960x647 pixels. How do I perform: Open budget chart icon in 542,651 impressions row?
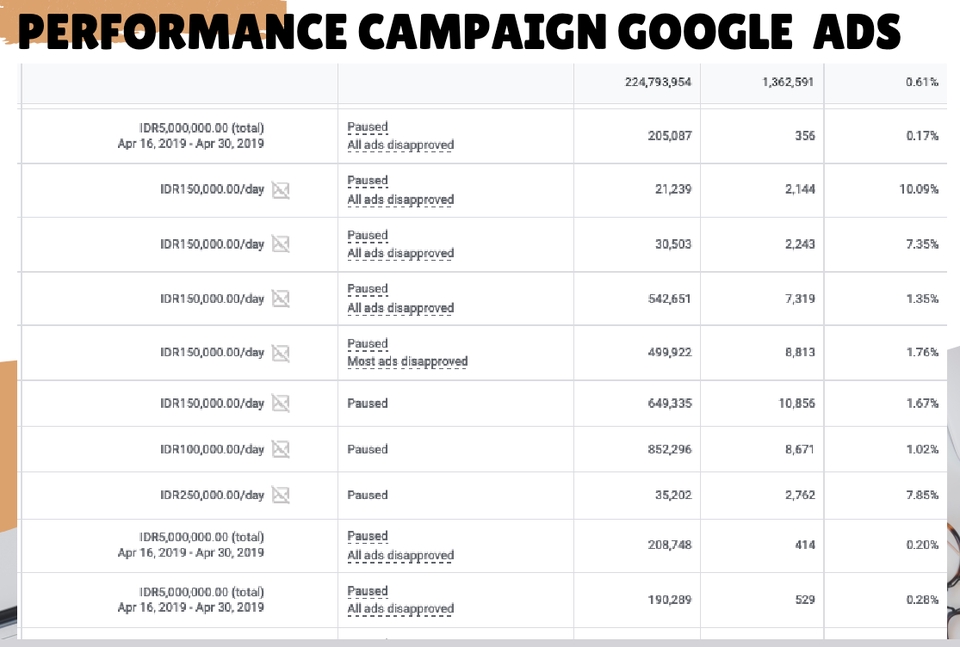coord(280,299)
